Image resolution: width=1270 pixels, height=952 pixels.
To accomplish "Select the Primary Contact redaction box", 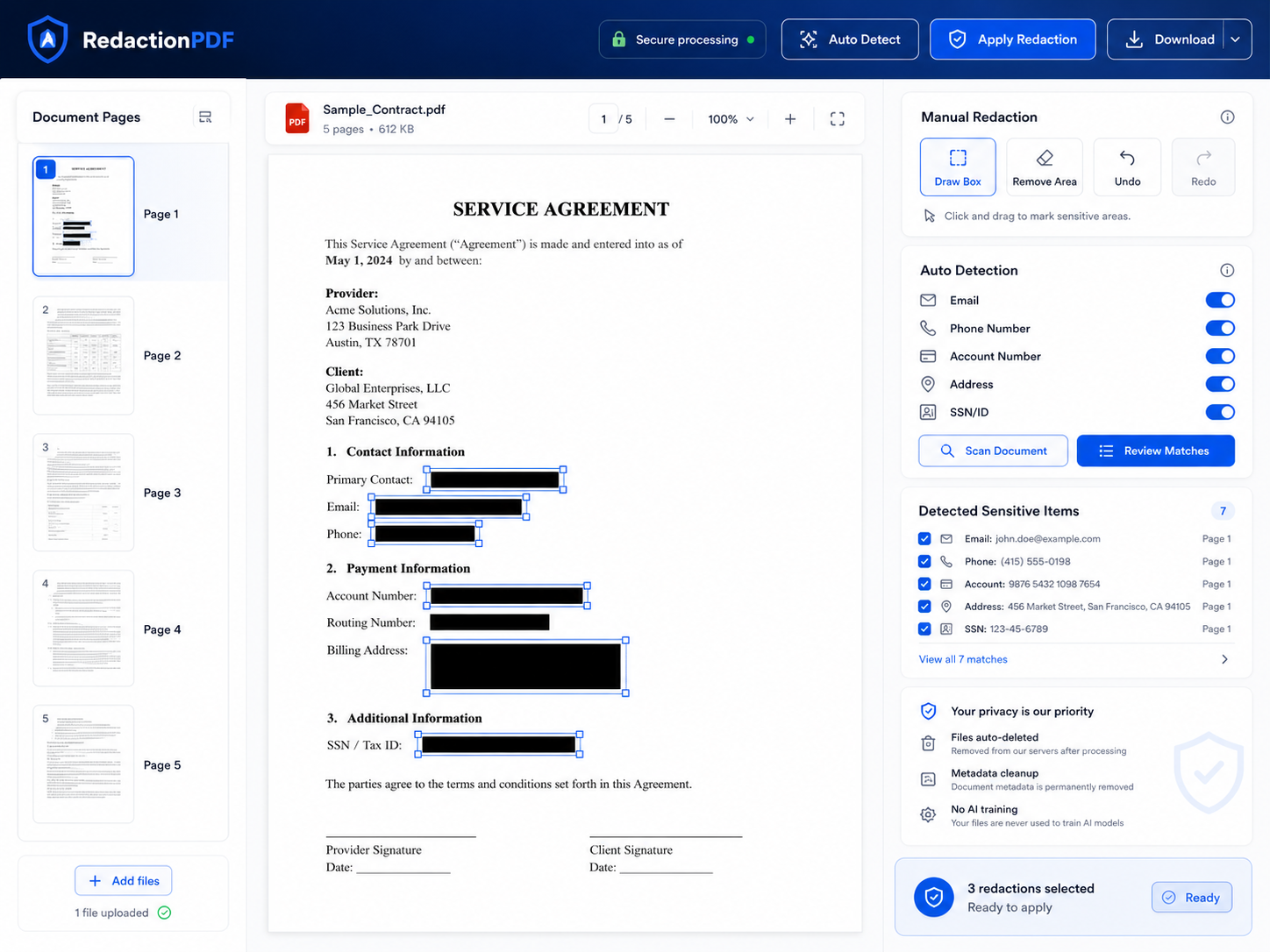I will pos(495,480).
